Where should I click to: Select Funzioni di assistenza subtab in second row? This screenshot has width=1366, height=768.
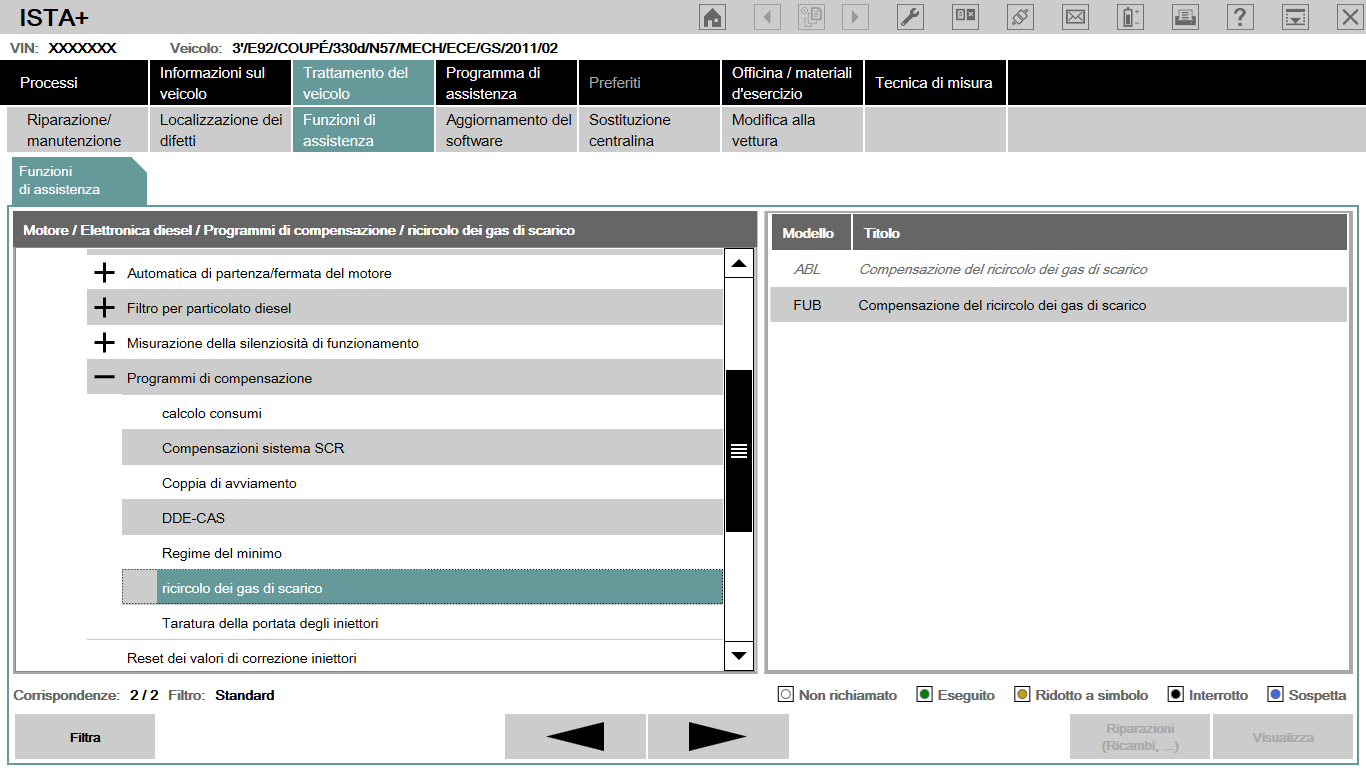pos(362,130)
